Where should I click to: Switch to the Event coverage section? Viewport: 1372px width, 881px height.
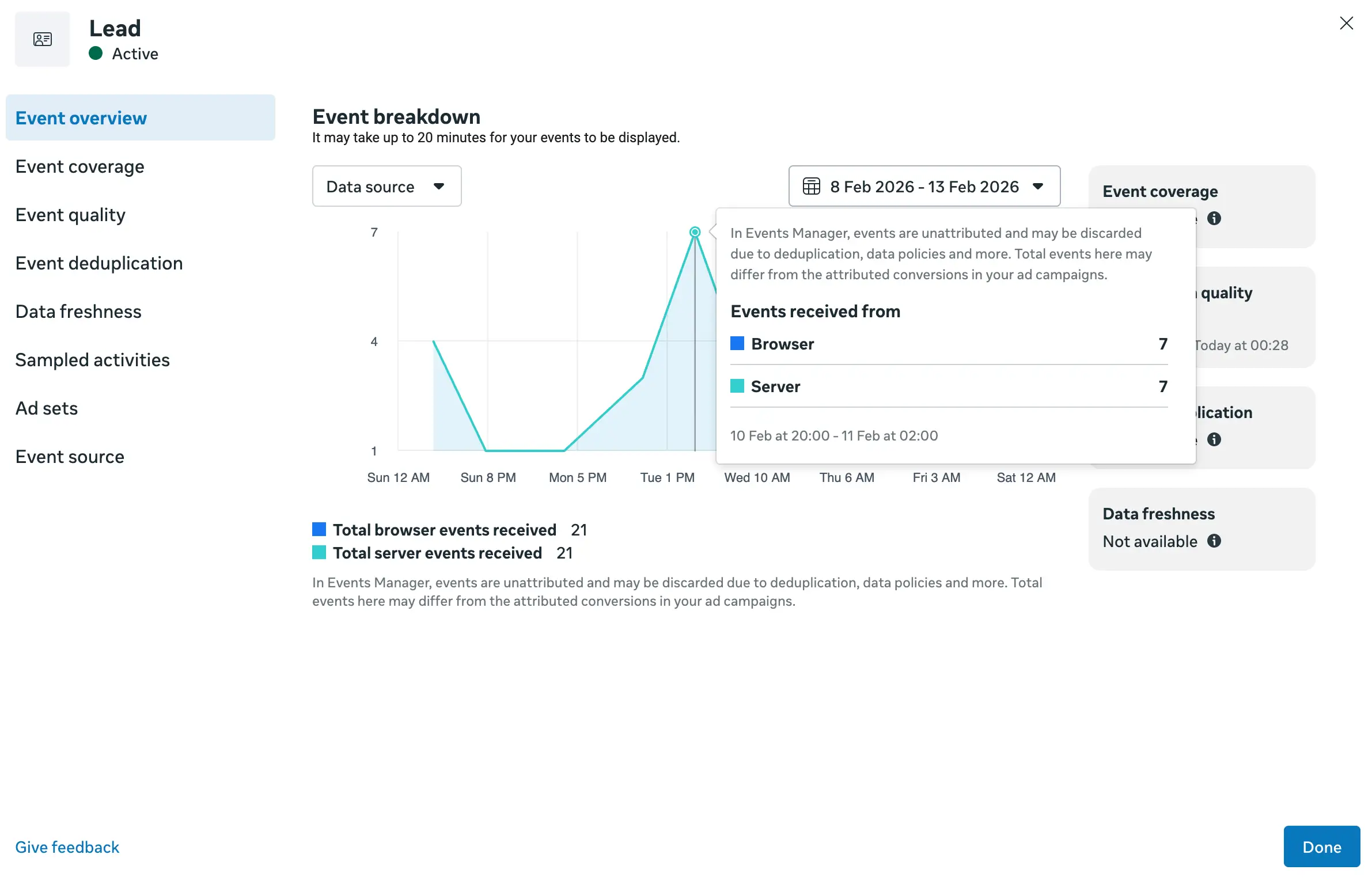(80, 166)
